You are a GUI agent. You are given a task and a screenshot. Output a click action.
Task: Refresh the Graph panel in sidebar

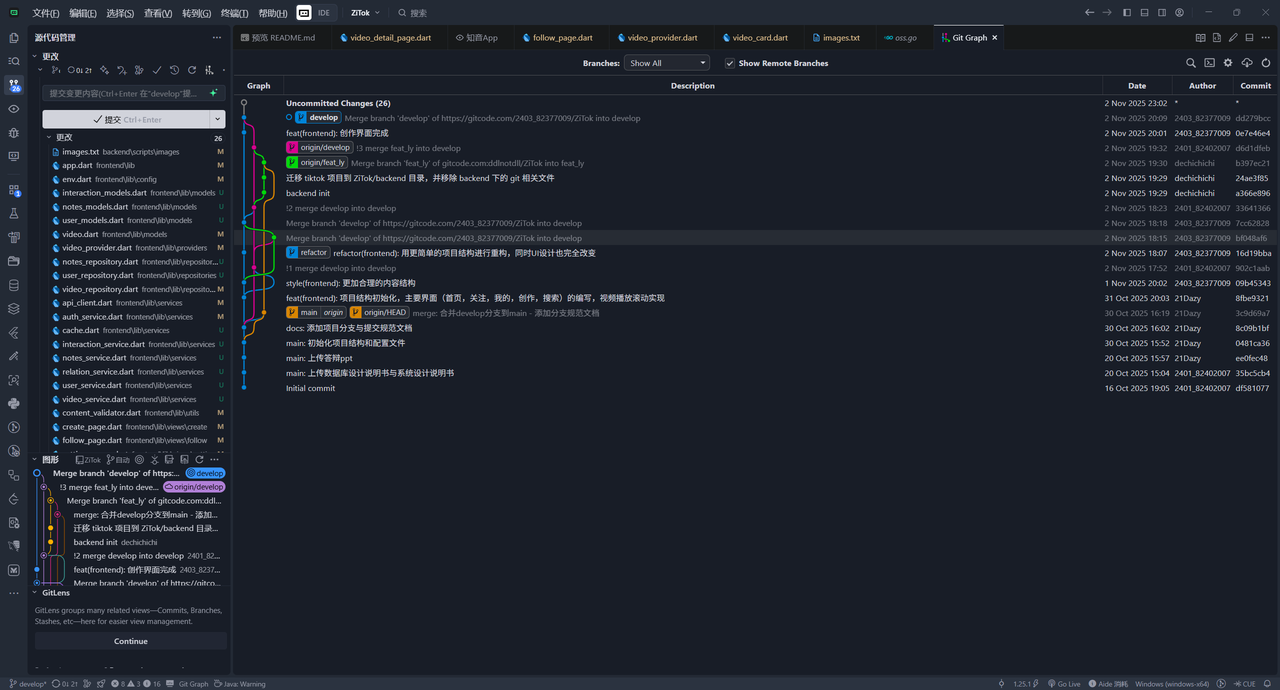(199, 460)
